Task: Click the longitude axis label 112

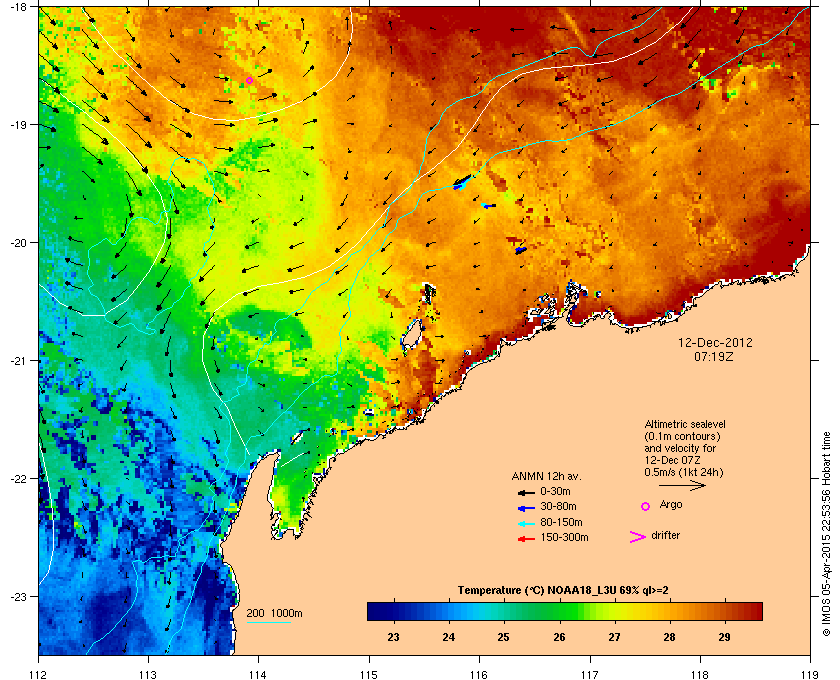Action: [39, 674]
